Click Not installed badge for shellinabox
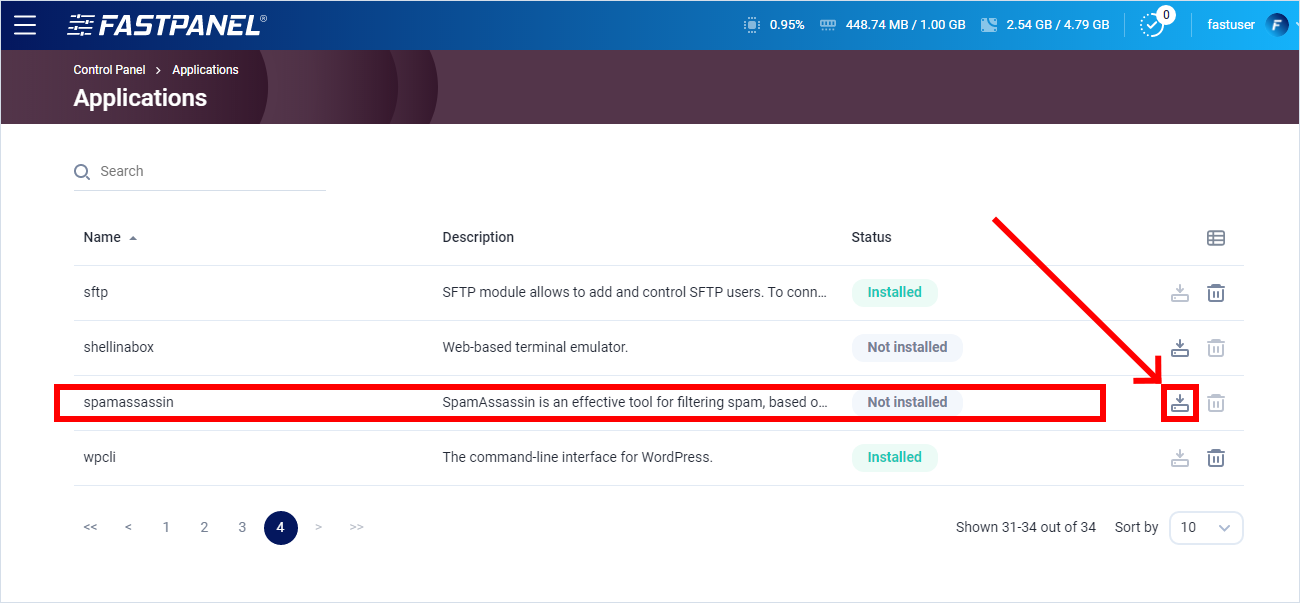 907,348
